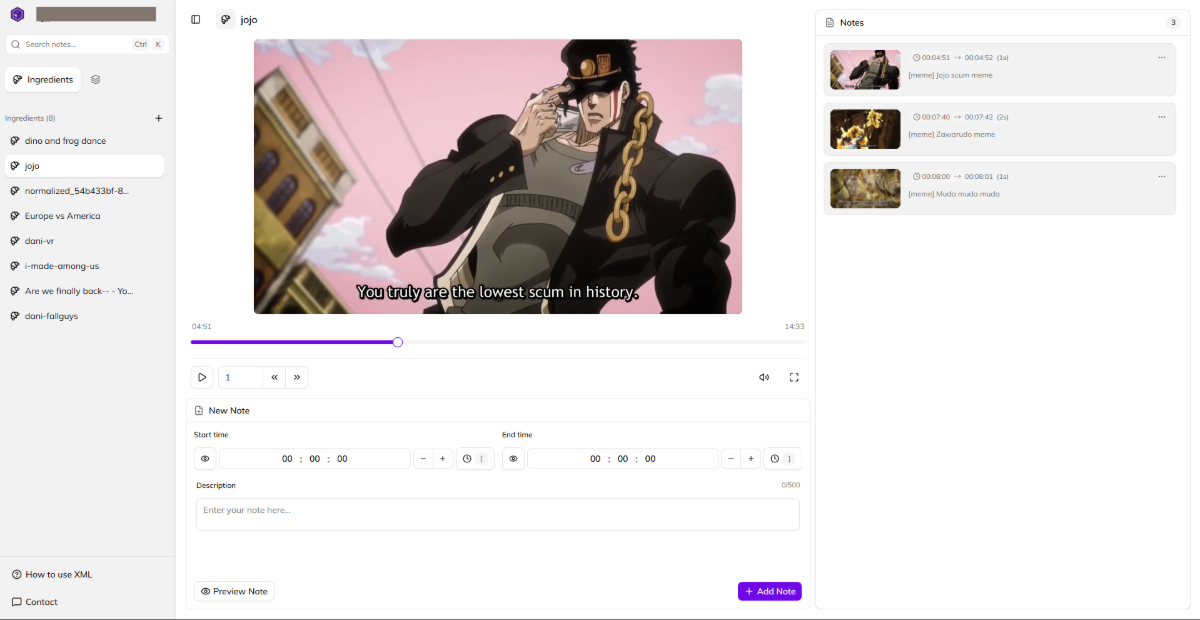
Task: Open 'dino and frog dance' ingredient
Action: click(x=82, y=141)
